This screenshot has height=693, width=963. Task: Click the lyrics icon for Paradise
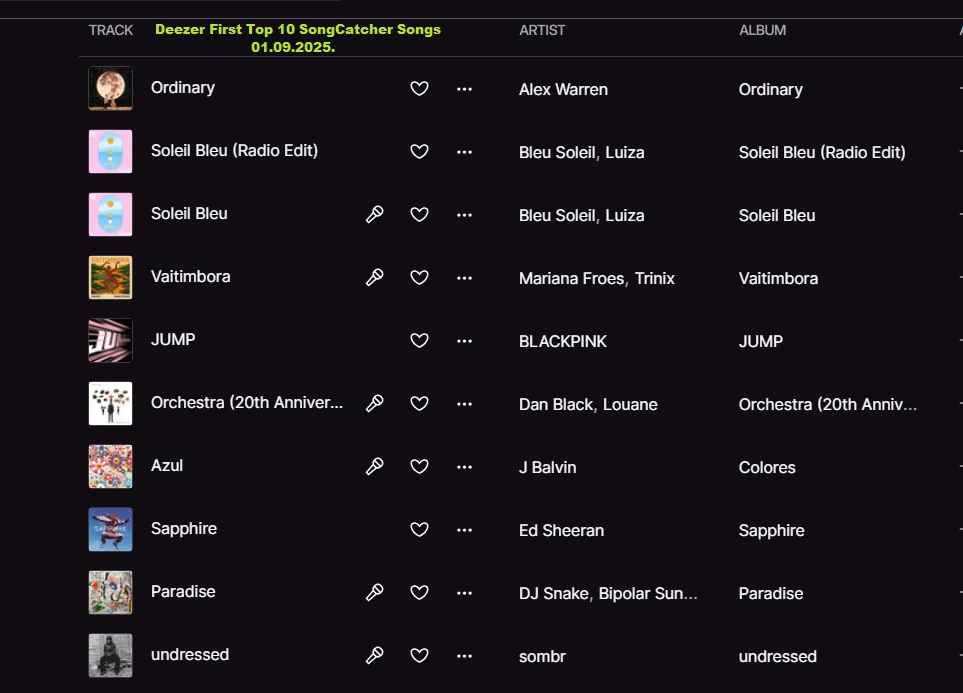[x=375, y=592]
